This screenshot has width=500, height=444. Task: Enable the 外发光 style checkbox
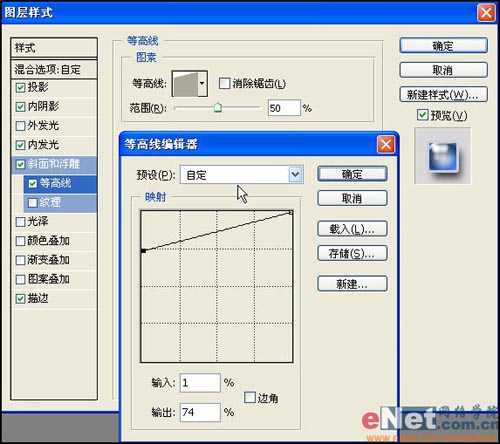pos(20,126)
